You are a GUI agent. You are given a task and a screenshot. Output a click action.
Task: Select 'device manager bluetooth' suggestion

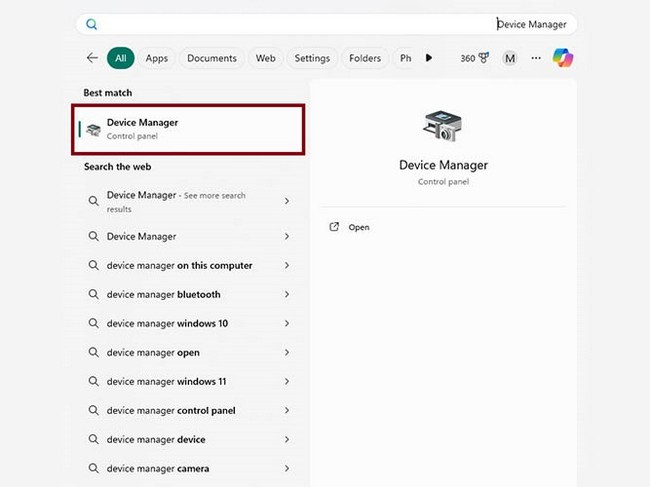coord(188,294)
